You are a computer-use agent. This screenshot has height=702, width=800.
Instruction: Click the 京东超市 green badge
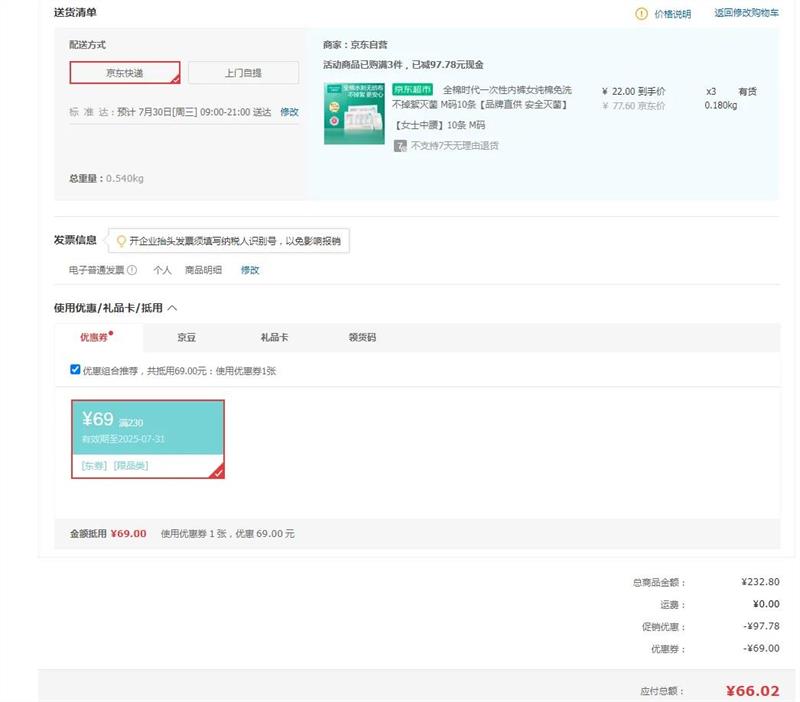[x=411, y=90]
